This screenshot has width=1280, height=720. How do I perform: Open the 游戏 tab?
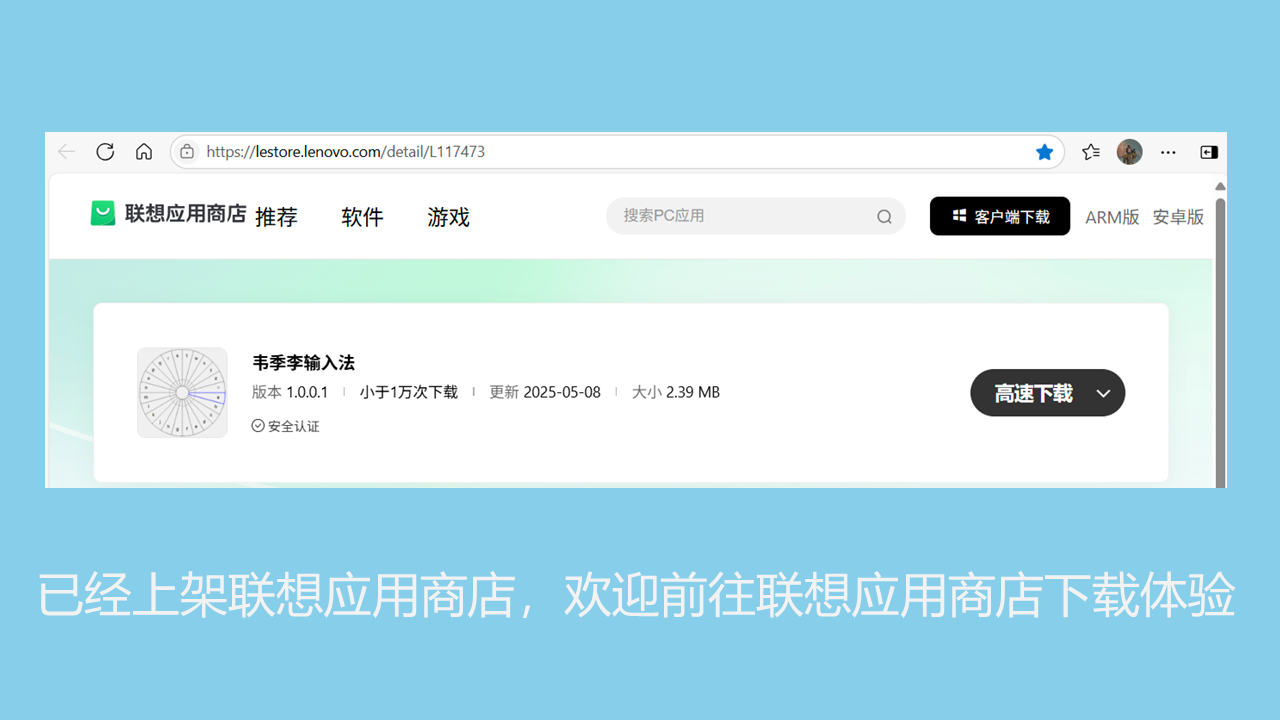point(448,217)
